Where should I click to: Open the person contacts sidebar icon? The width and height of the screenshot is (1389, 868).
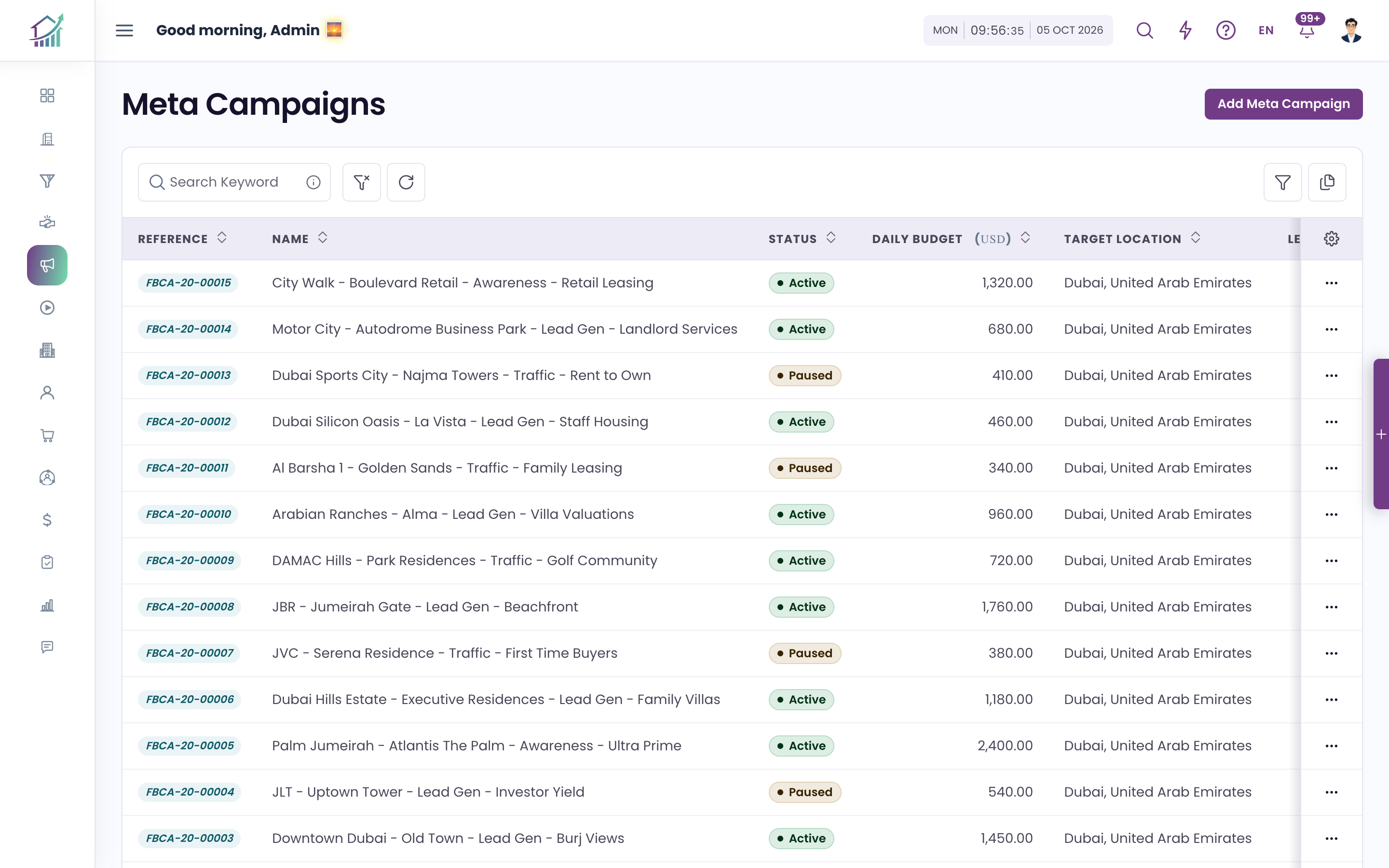47,393
